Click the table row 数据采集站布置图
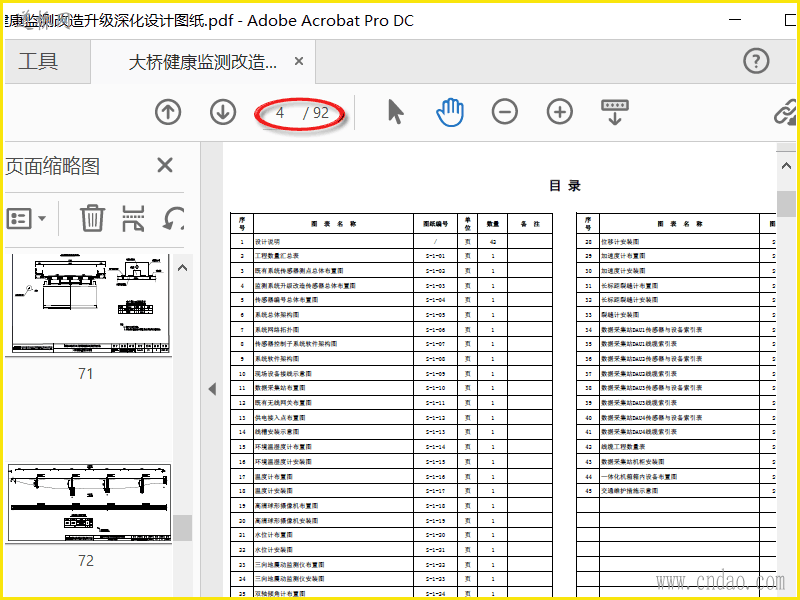The height and width of the screenshot is (600, 800). (x=391, y=388)
